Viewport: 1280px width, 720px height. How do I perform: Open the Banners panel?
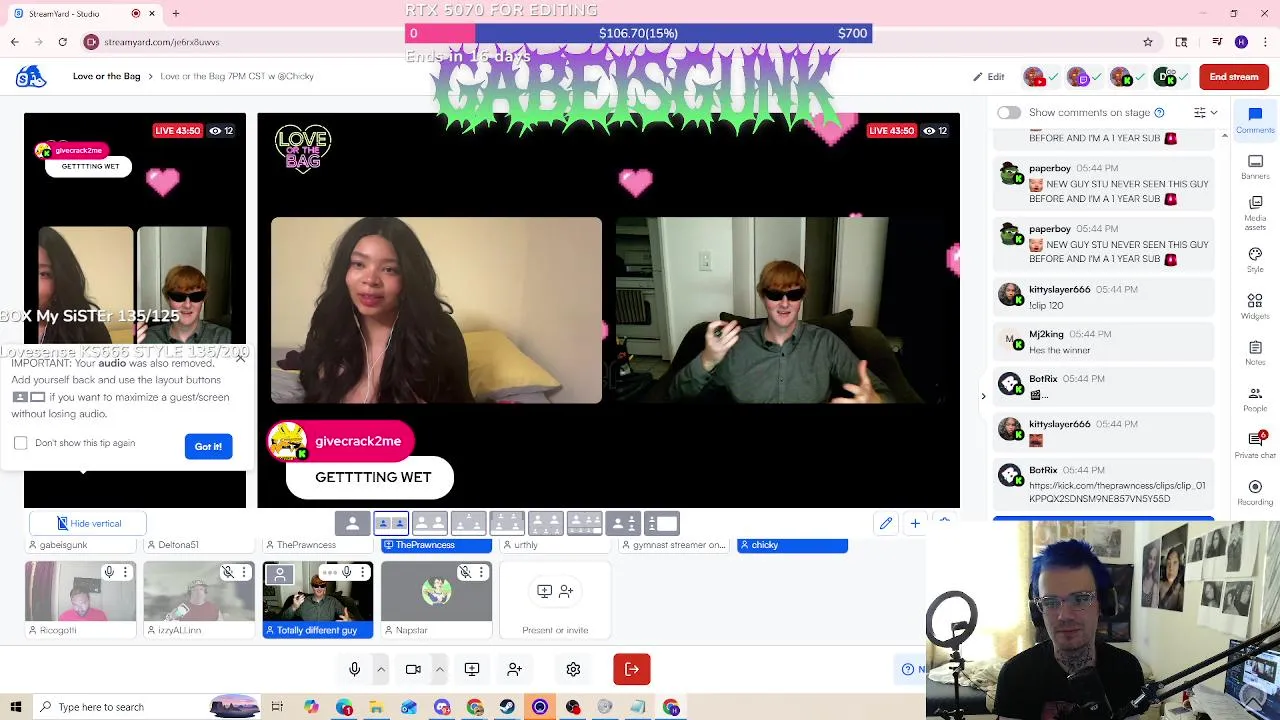coord(1255,167)
